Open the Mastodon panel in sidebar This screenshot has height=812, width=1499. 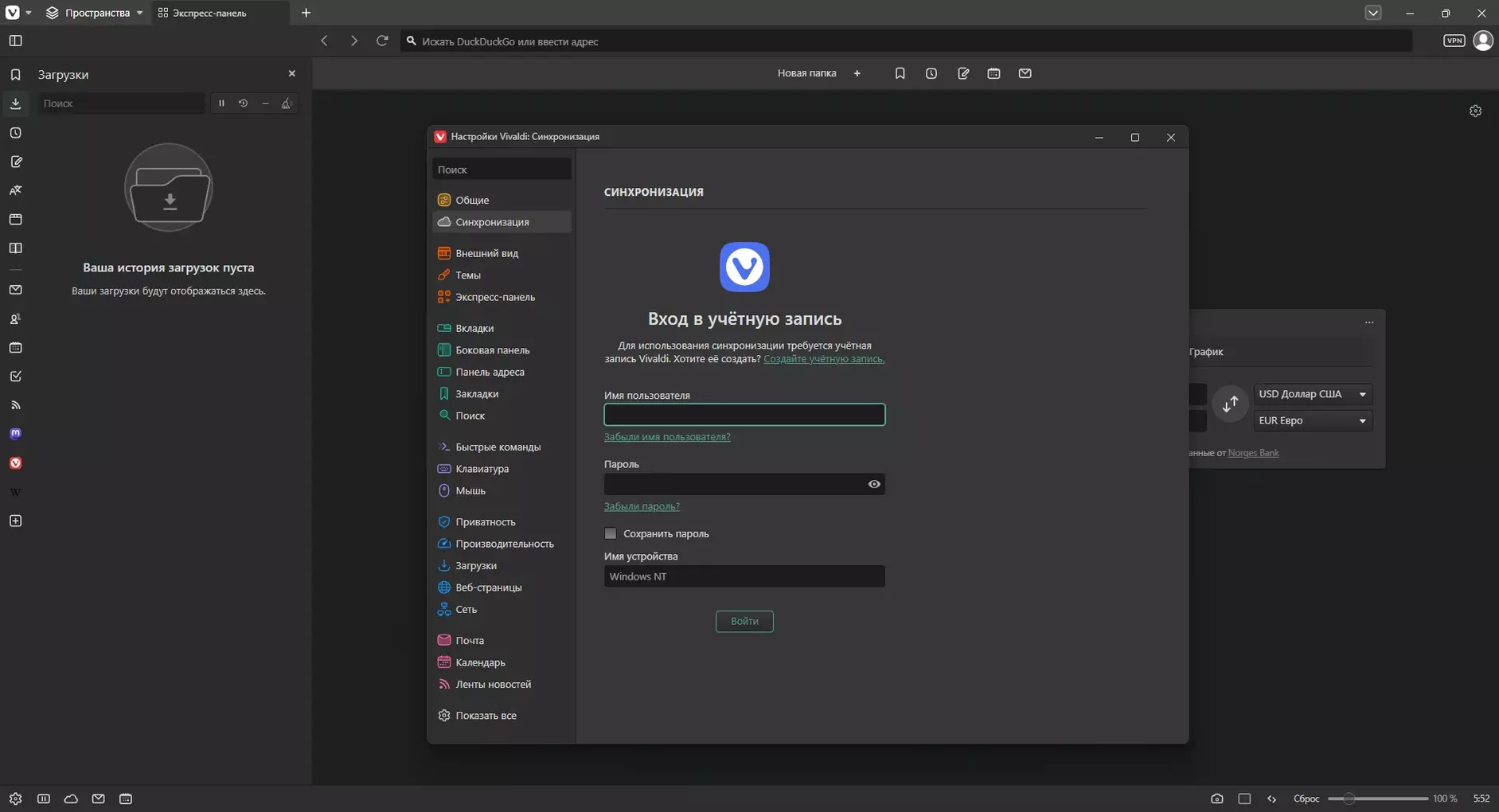pyautogui.click(x=15, y=434)
